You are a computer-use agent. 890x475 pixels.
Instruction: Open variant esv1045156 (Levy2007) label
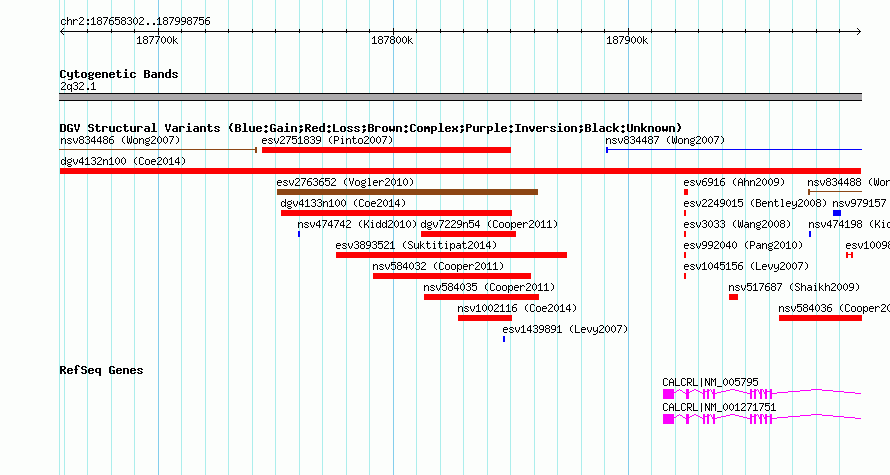(x=746, y=266)
